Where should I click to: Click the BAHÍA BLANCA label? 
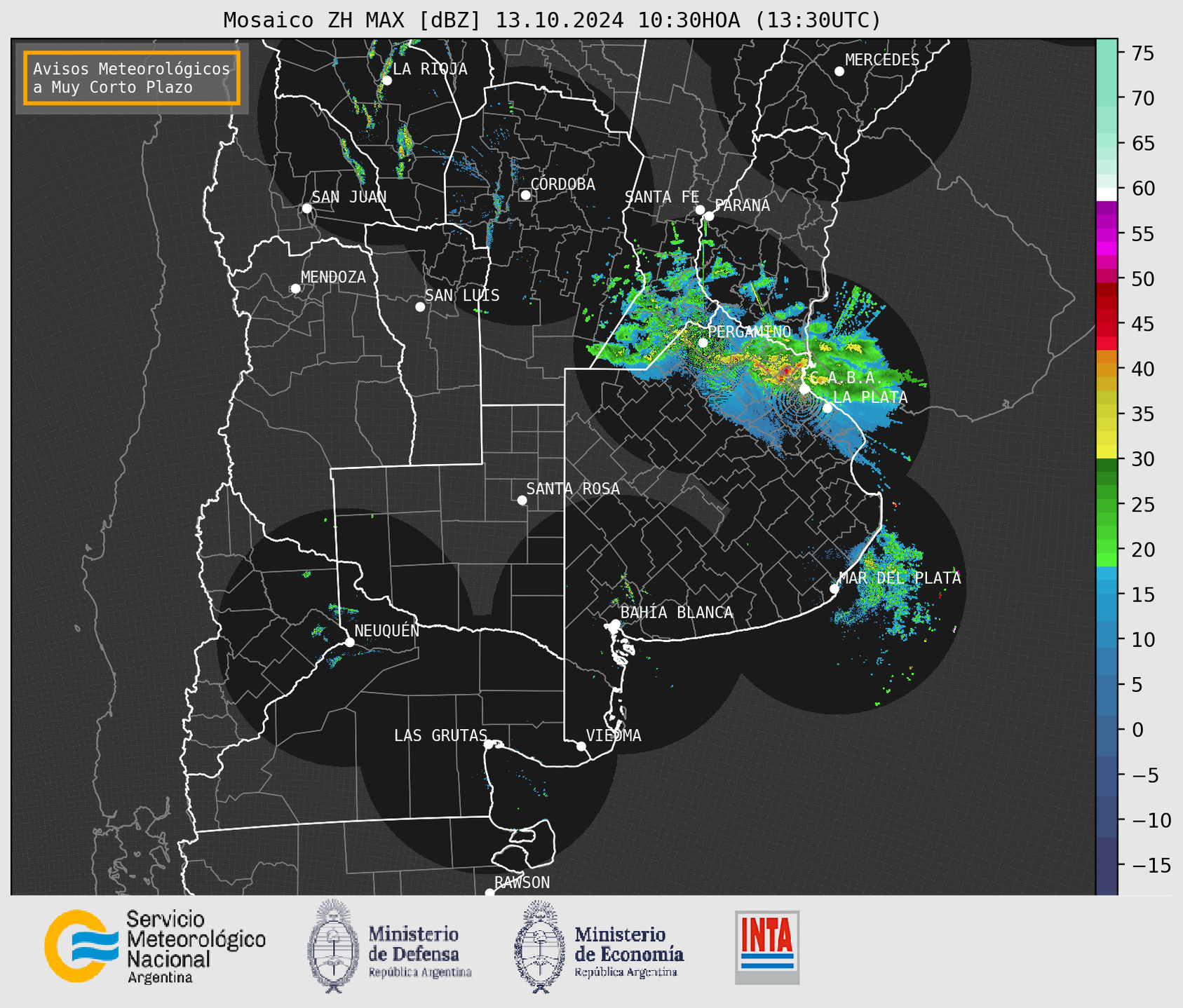pyautogui.click(x=677, y=613)
